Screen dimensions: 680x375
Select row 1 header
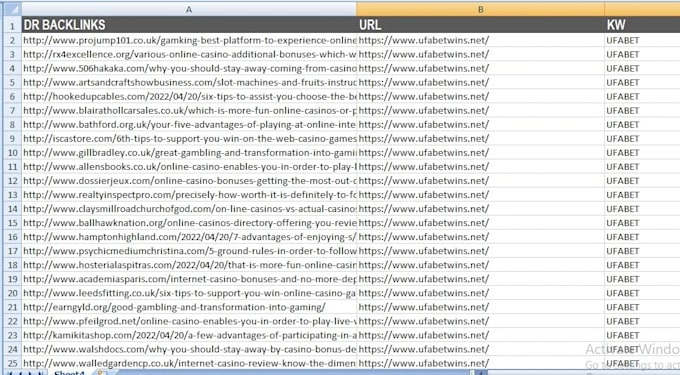tap(12, 25)
